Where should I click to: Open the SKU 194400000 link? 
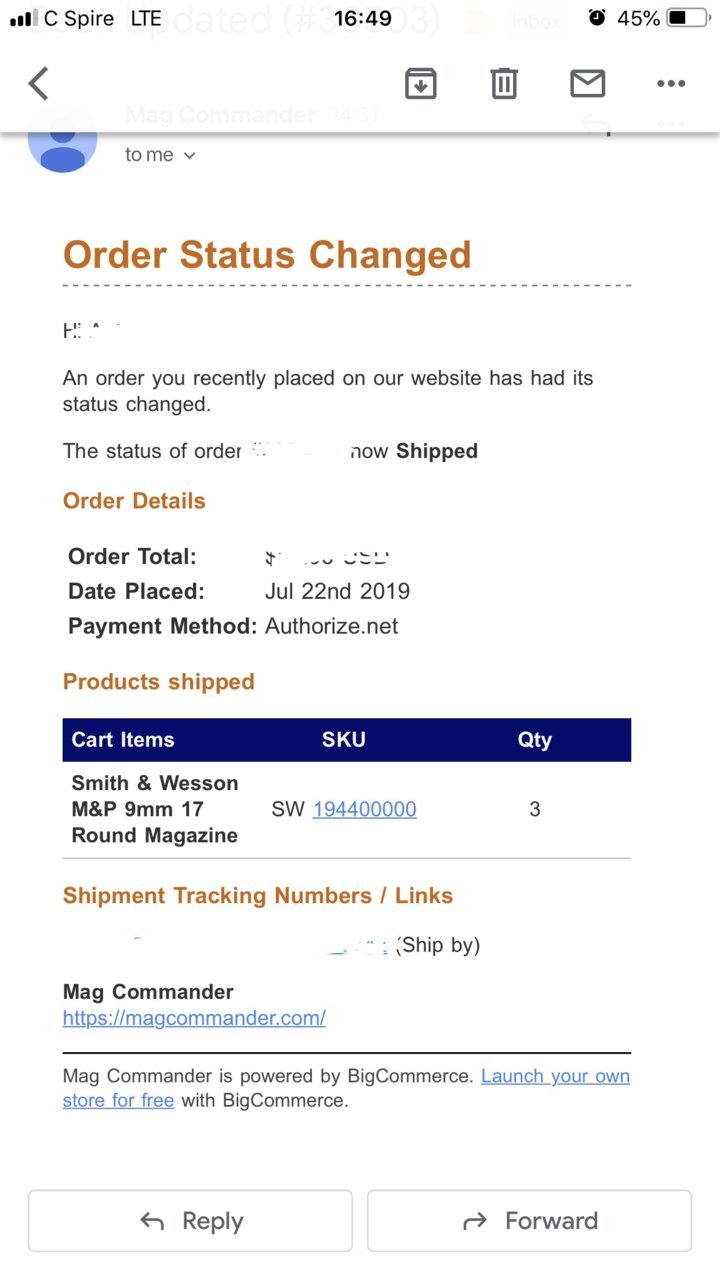pos(364,809)
